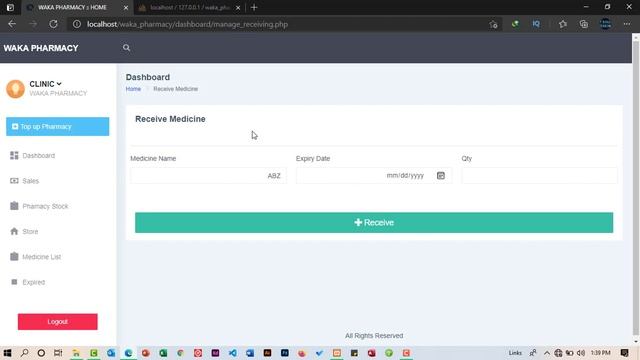Open Task View on the taskbar

58,353
